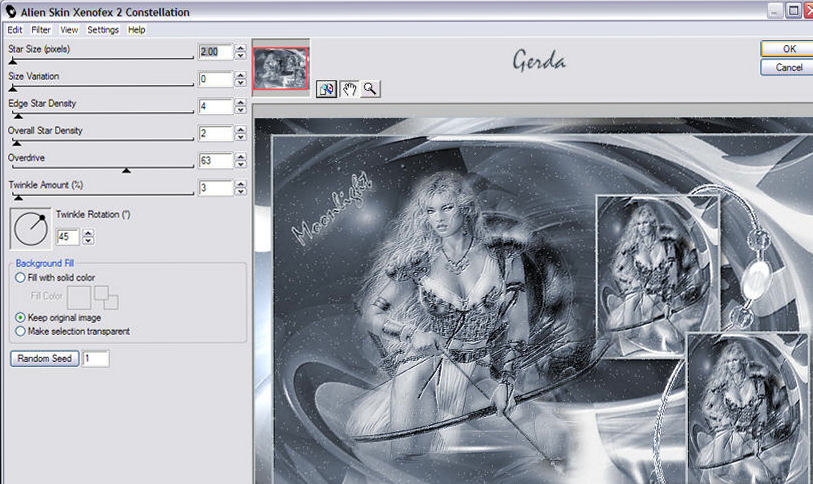Decrease Twinkle Amount with down arrow
Viewport: 813px width, 484px height.
click(x=240, y=192)
